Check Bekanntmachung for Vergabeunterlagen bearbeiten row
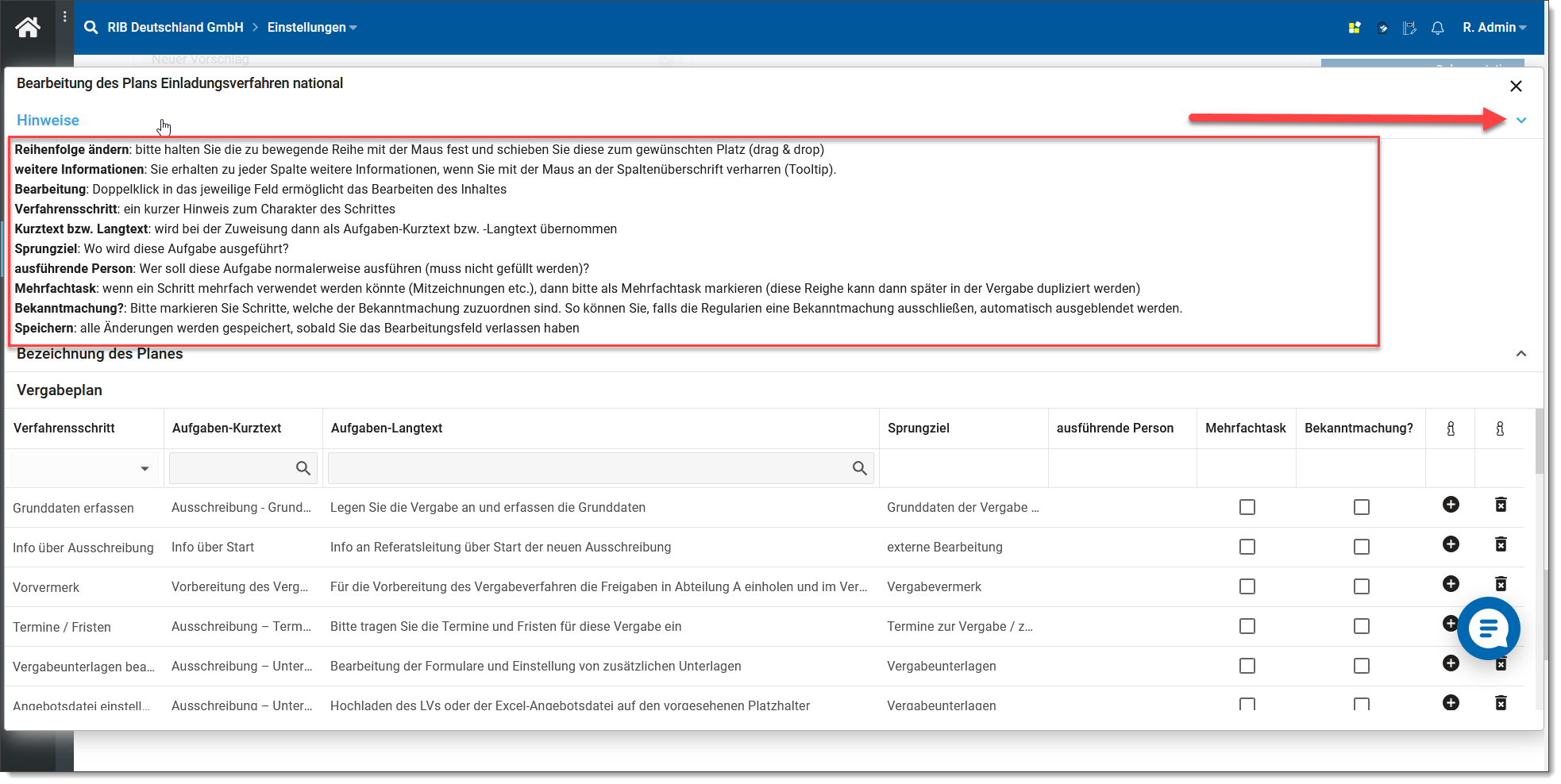The image size is (1561, 784). [x=1362, y=666]
